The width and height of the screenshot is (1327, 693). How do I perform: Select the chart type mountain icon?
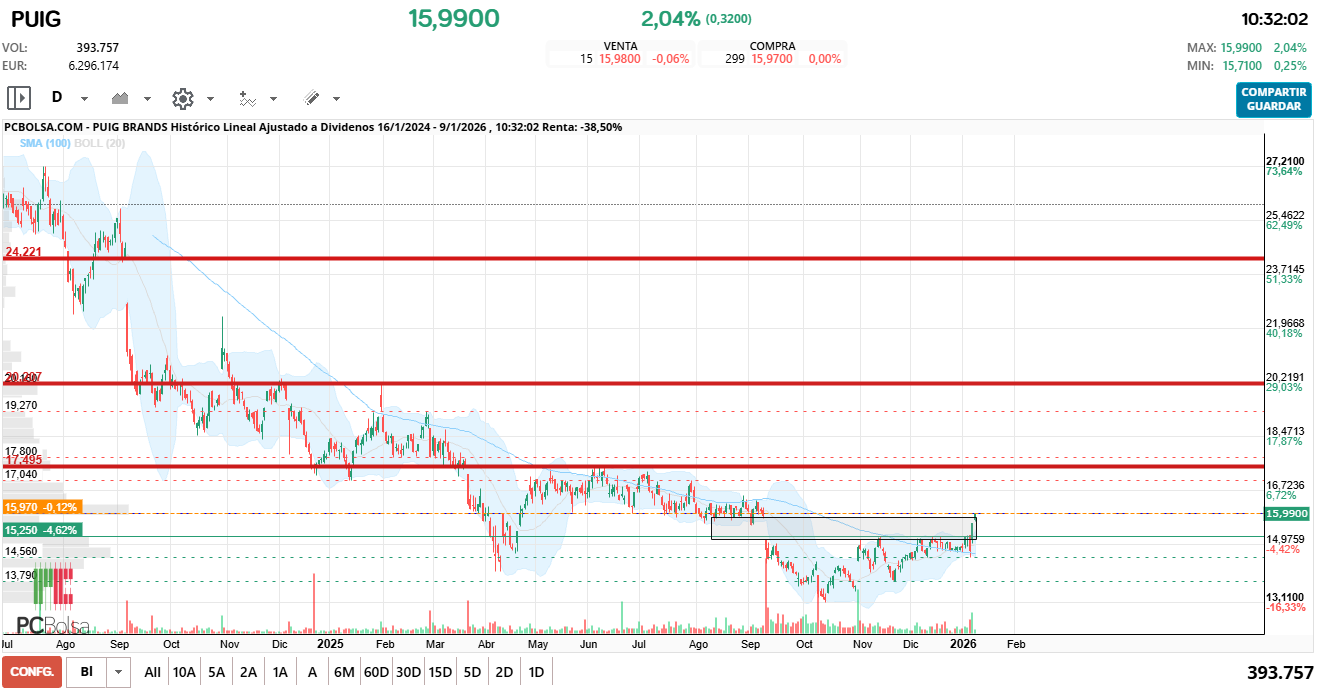tap(120, 98)
